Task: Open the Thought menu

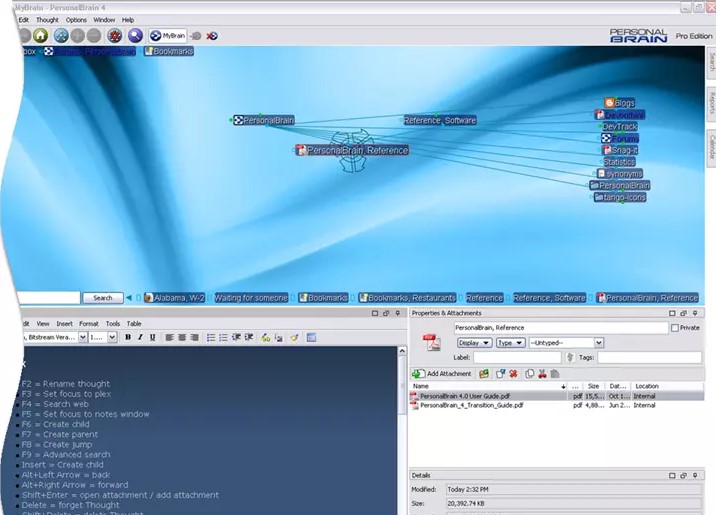Action: [47, 20]
